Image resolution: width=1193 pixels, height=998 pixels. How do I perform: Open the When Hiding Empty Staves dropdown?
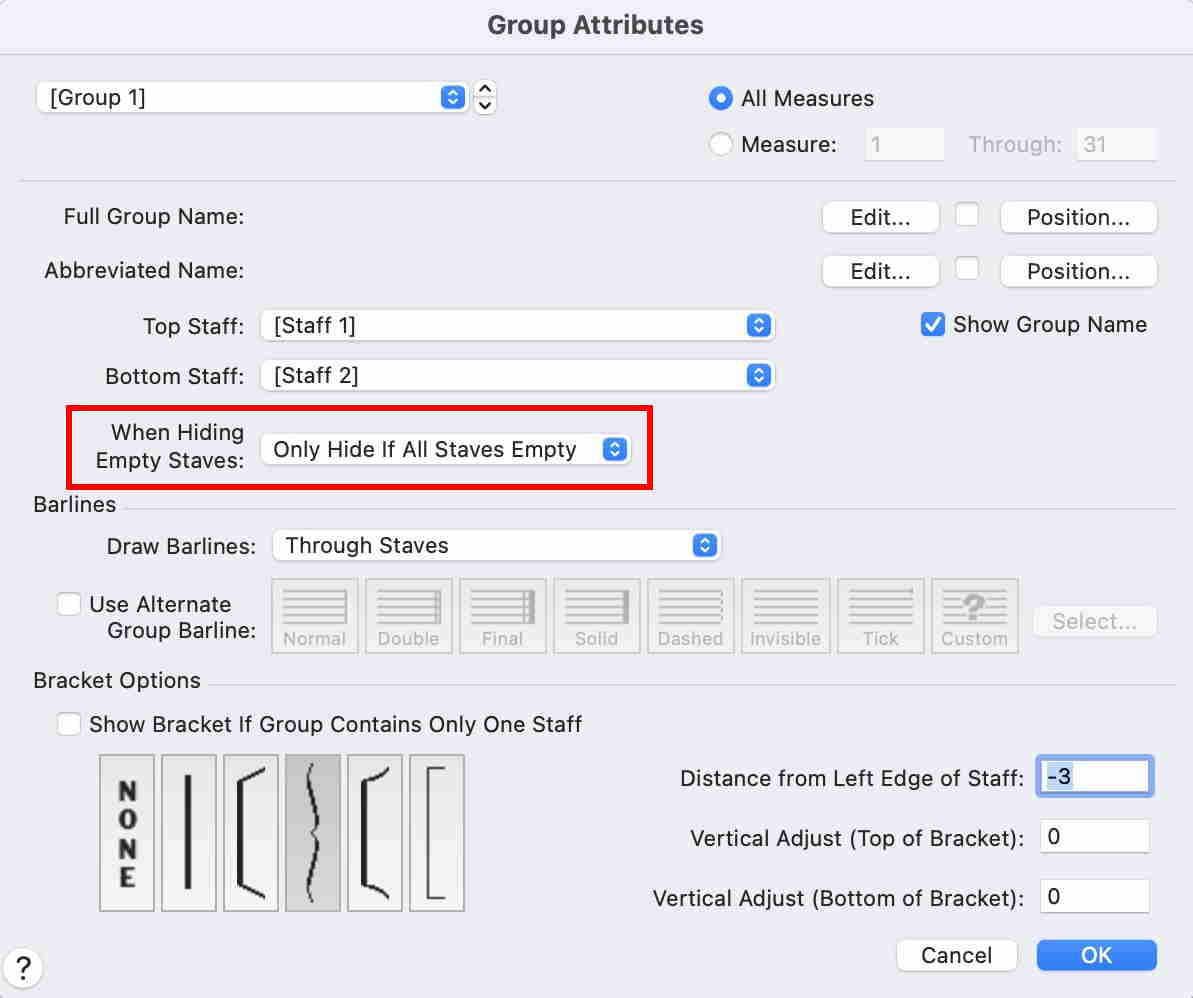click(444, 450)
